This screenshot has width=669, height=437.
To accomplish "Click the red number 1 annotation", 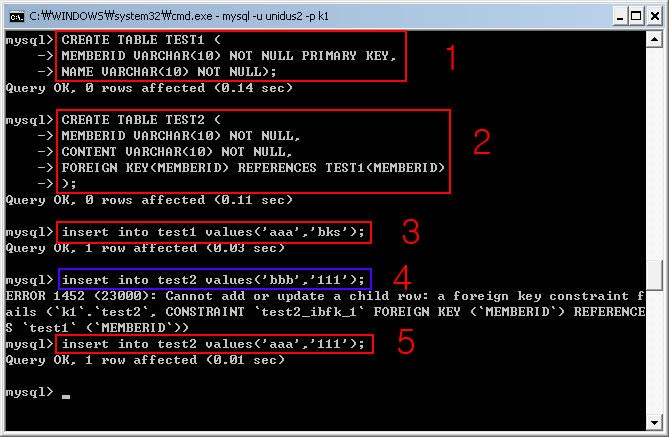I will 451,57.
